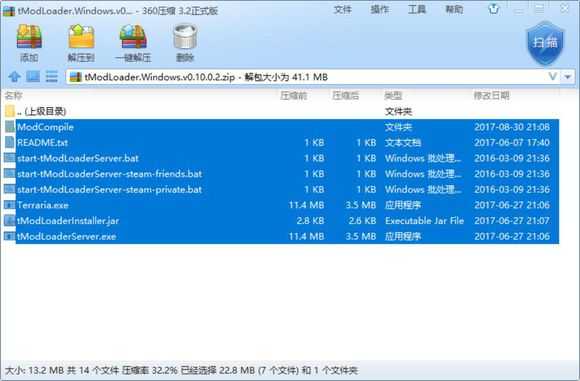Click the zip icon in the address bar
The height and width of the screenshot is (381, 580).
(75, 77)
